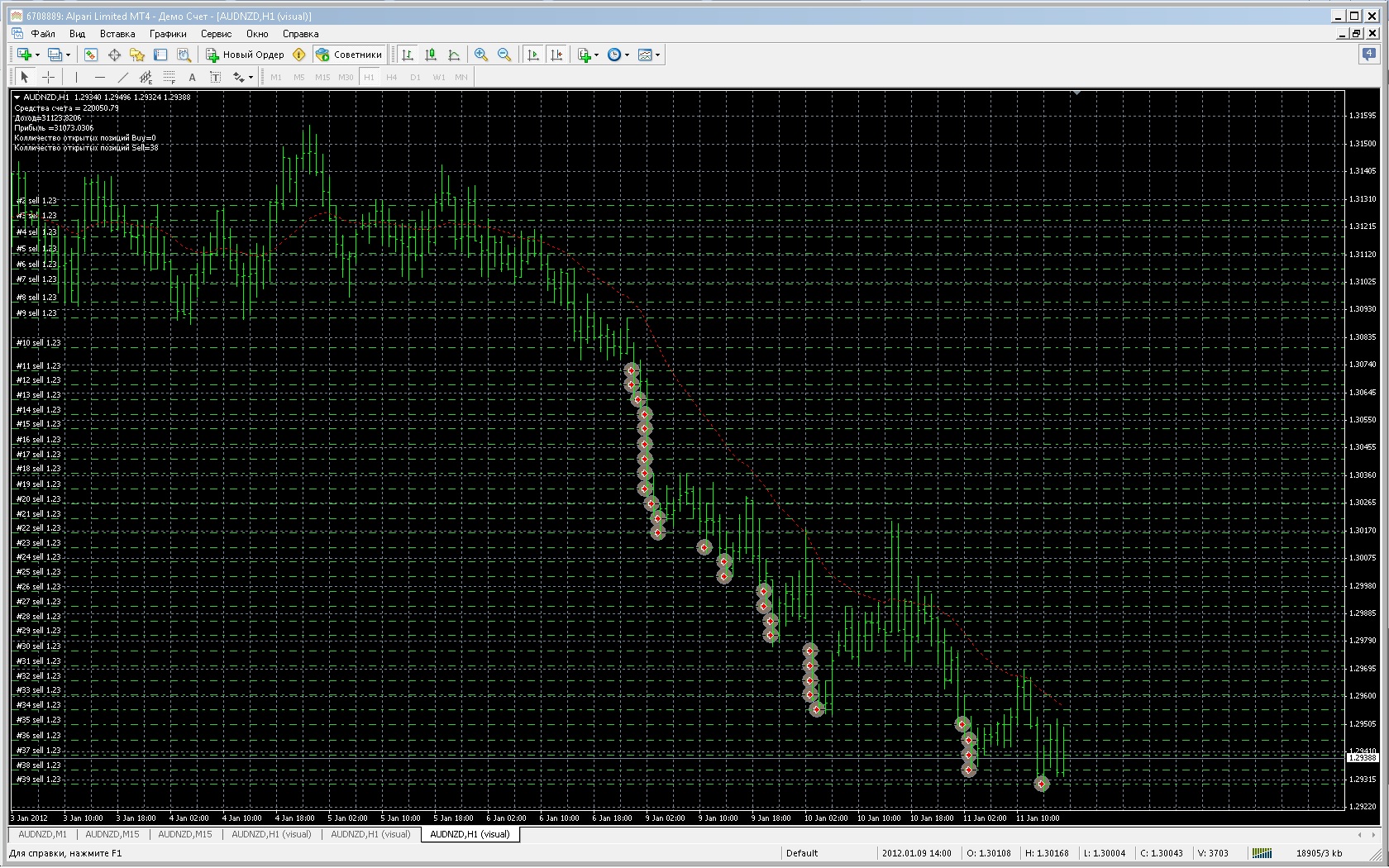Click the yellow diamond MetaEditor icon
The height and width of the screenshot is (868, 1389).
pyautogui.click(x=299, y=55)
